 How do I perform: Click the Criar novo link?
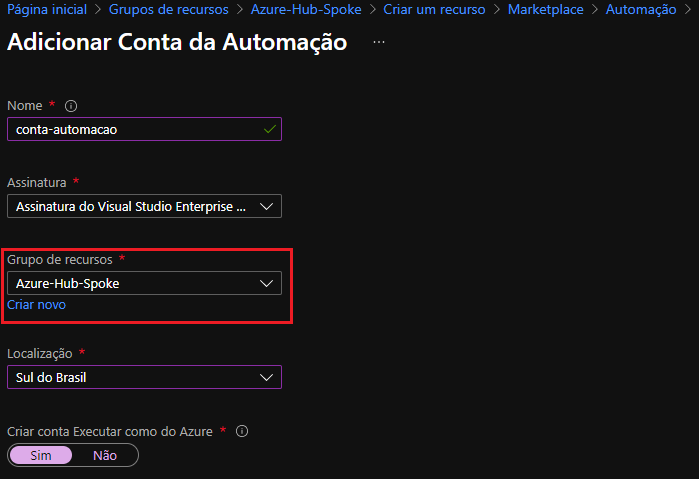pos(37,305)
